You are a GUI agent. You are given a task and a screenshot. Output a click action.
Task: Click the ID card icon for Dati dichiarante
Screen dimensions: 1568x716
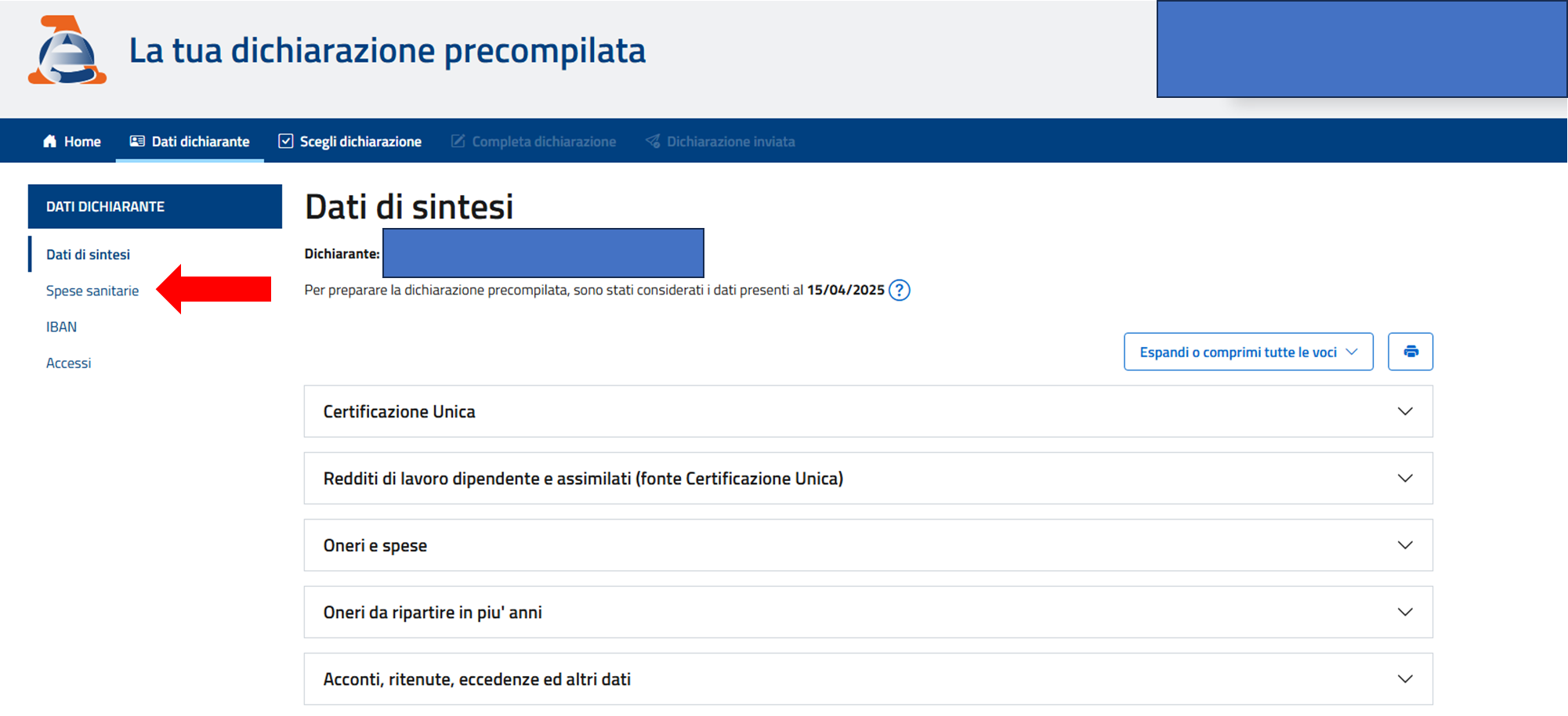click(137, 142)
